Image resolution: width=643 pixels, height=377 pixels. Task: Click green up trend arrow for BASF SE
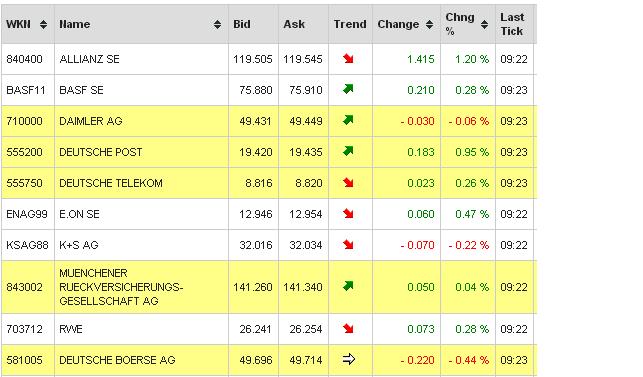pyautogui.click(x=348, y=89)
